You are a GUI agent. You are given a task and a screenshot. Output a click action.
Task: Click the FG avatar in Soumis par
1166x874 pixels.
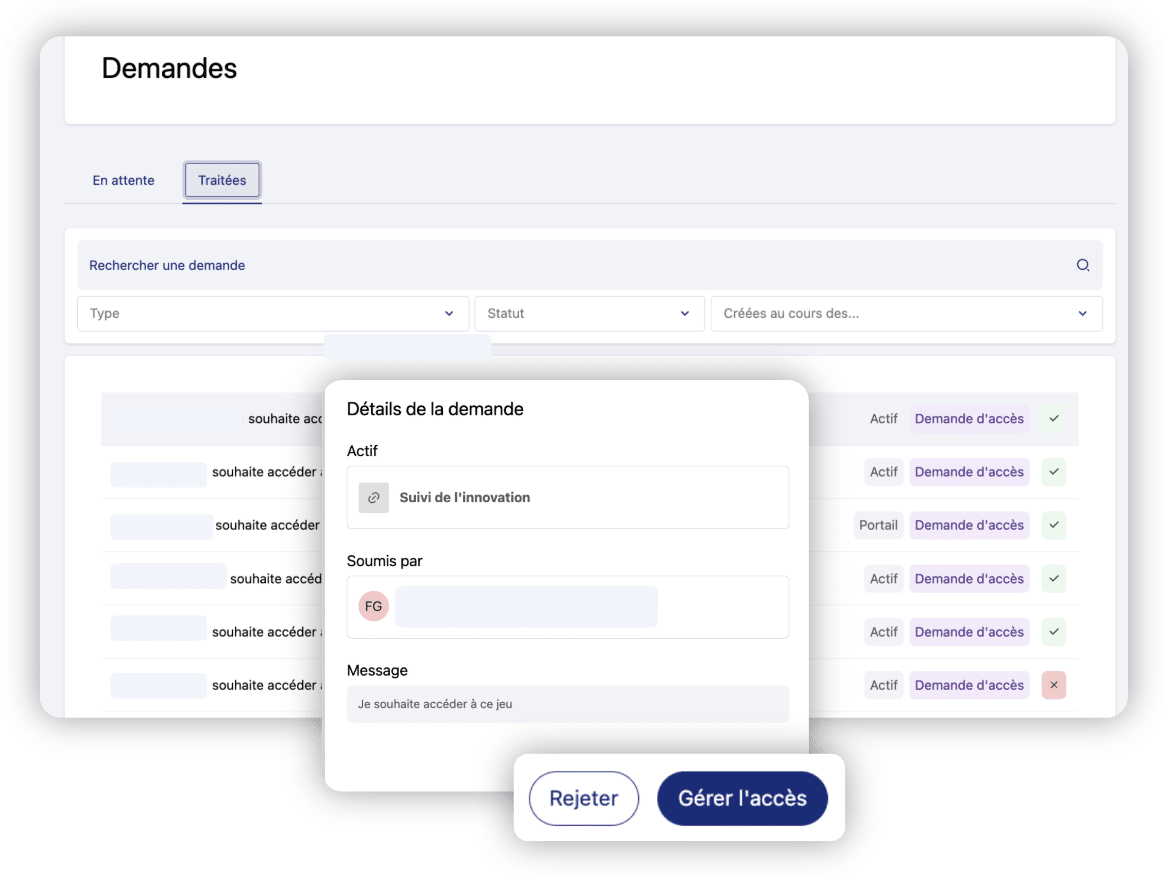click(373, 606)
